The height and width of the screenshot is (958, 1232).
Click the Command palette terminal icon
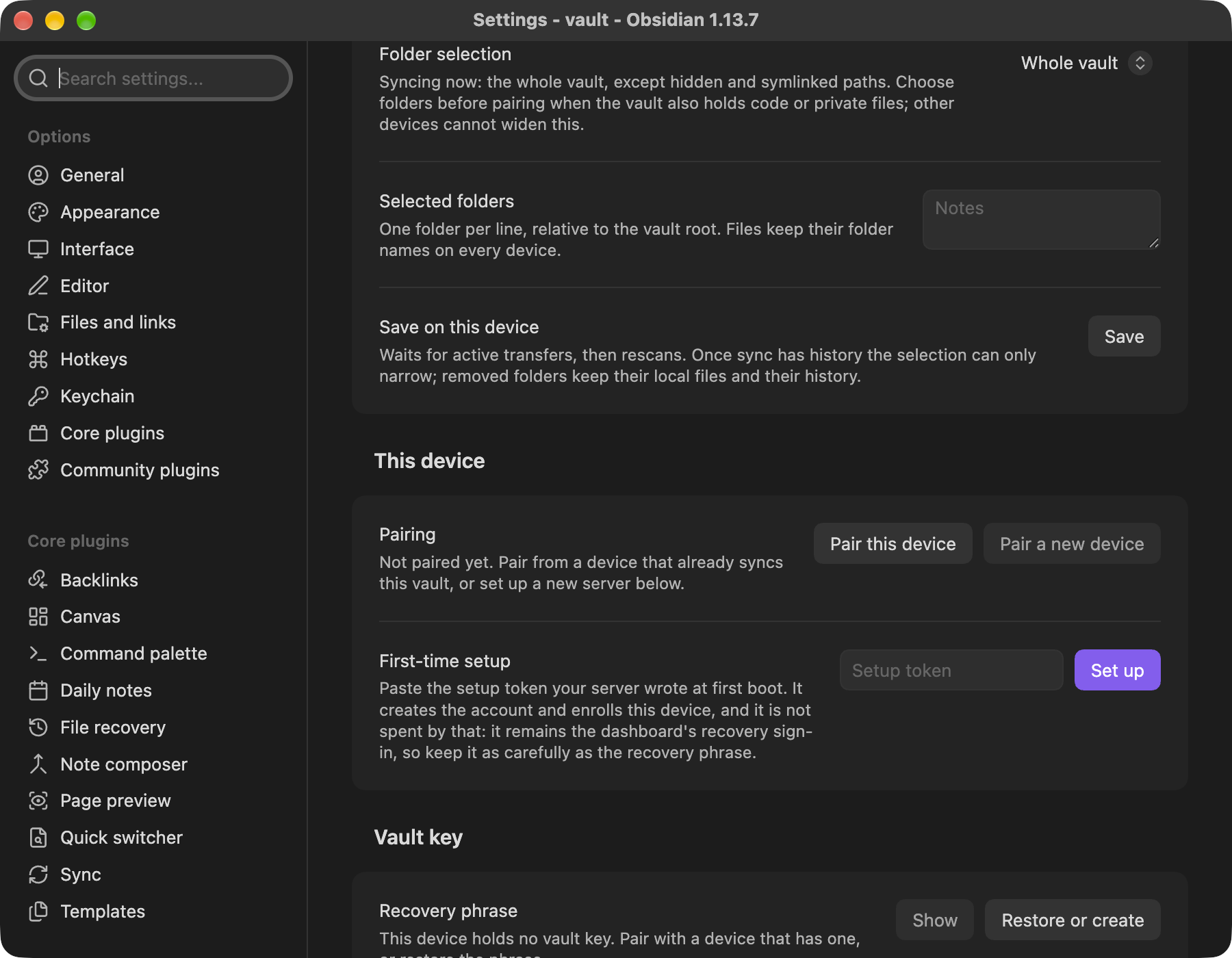click(x=38, y=653)
